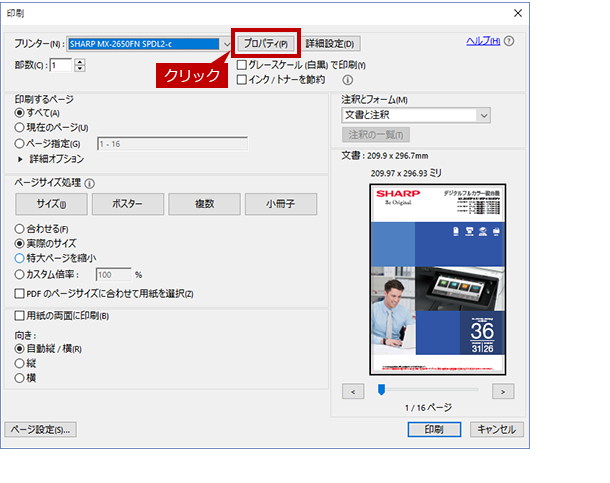This screenshot has height=483, width=610.
Task: Increase copy count with up spinner arrow
Action: 80,62
